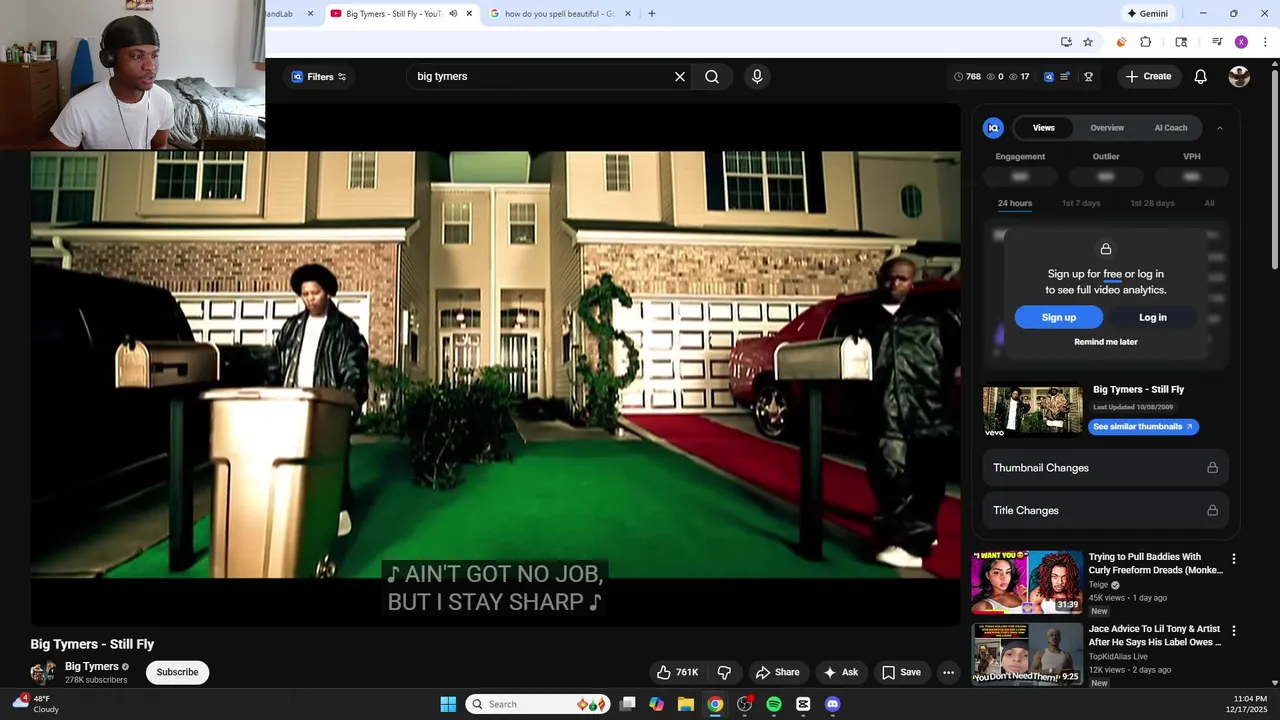Open options for 'Trying to Pull Baddies' video
Screen dimensions: 1280x720
(1233, 559)
